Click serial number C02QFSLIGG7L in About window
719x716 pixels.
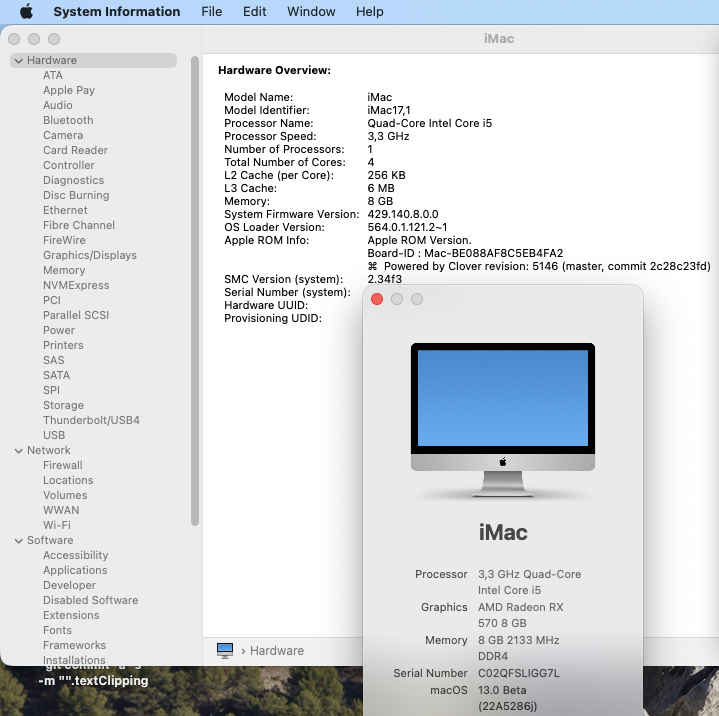click(x=519, y=673)
